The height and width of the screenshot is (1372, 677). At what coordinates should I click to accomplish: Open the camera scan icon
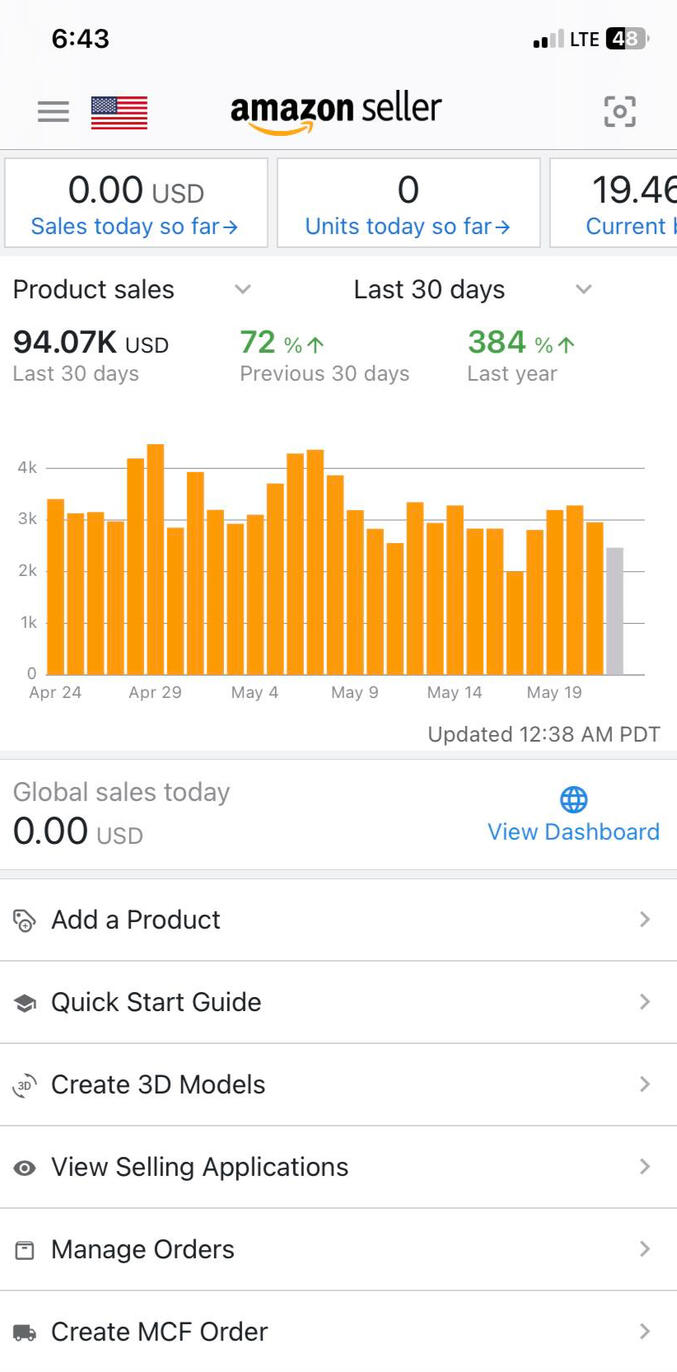(620, 112)
